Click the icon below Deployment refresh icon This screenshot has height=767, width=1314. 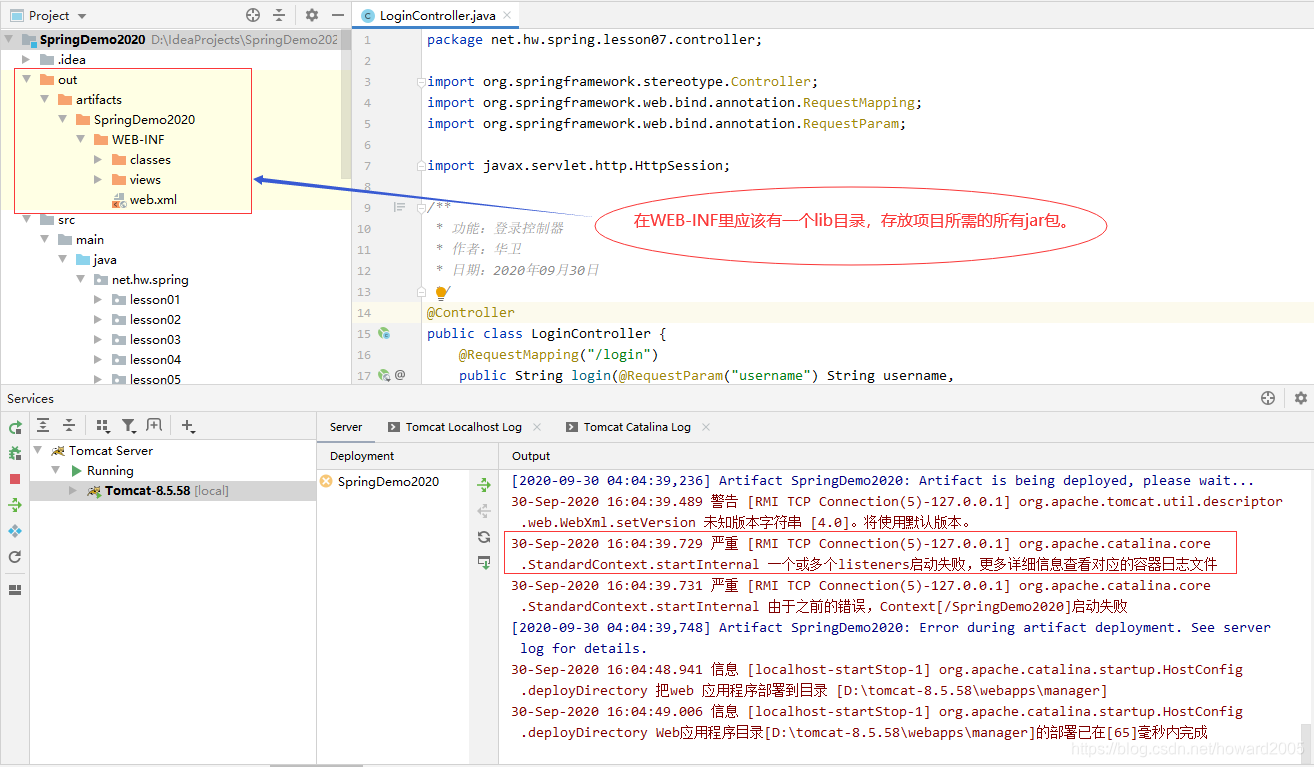[x=484, y=563]
